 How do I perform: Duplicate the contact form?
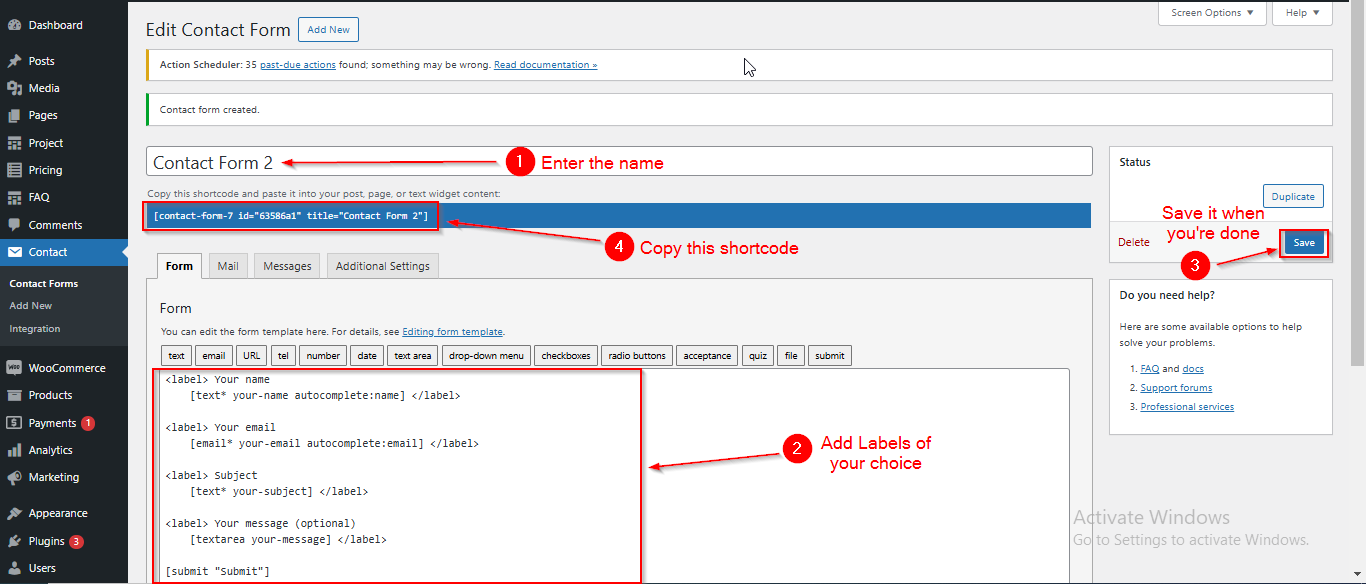(x=1293, y=196)
